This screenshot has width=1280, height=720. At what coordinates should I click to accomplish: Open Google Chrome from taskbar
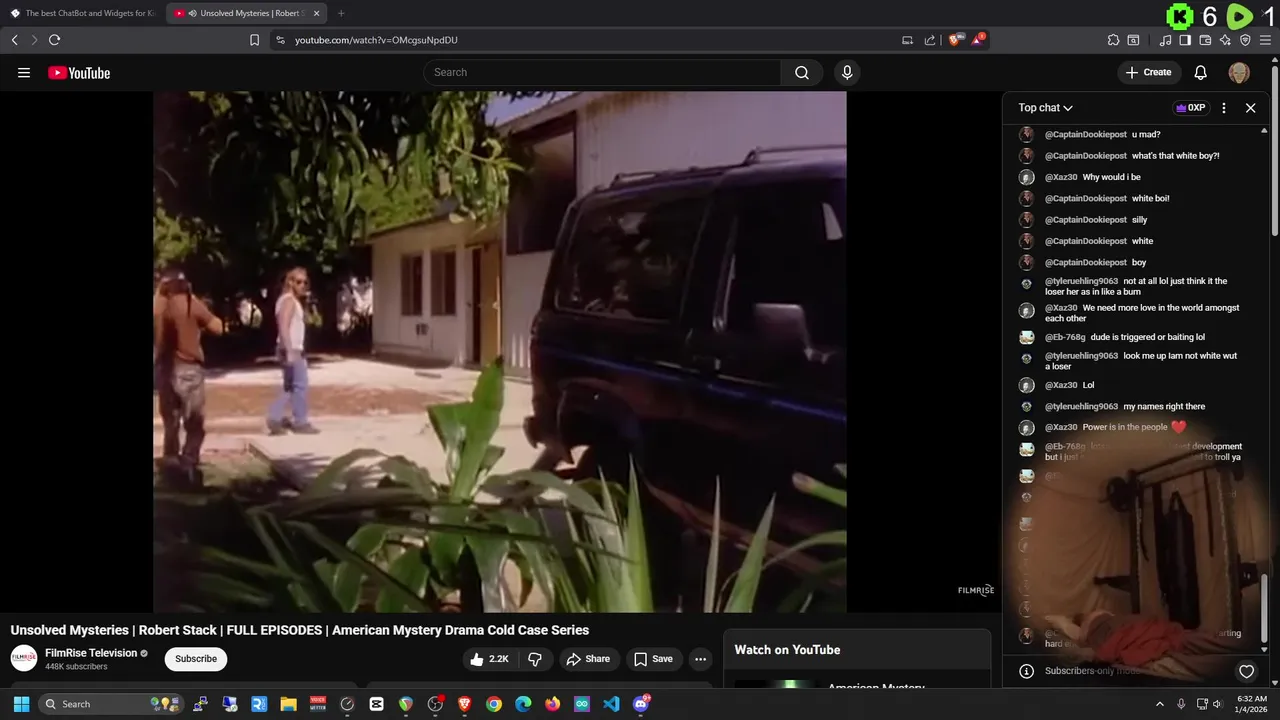pos(494,704)
